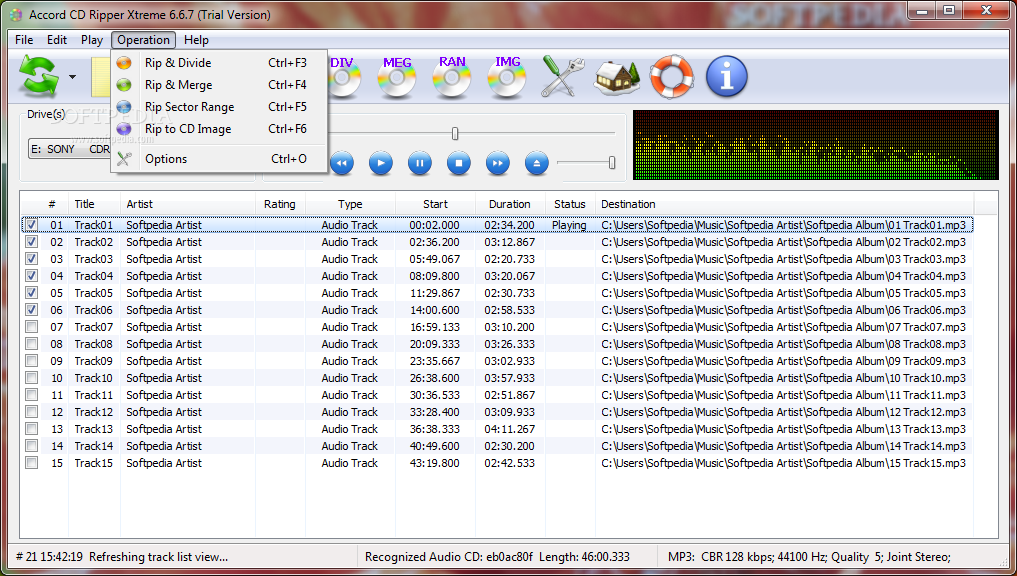Check the Track15 checkbox

pos(31,463)
